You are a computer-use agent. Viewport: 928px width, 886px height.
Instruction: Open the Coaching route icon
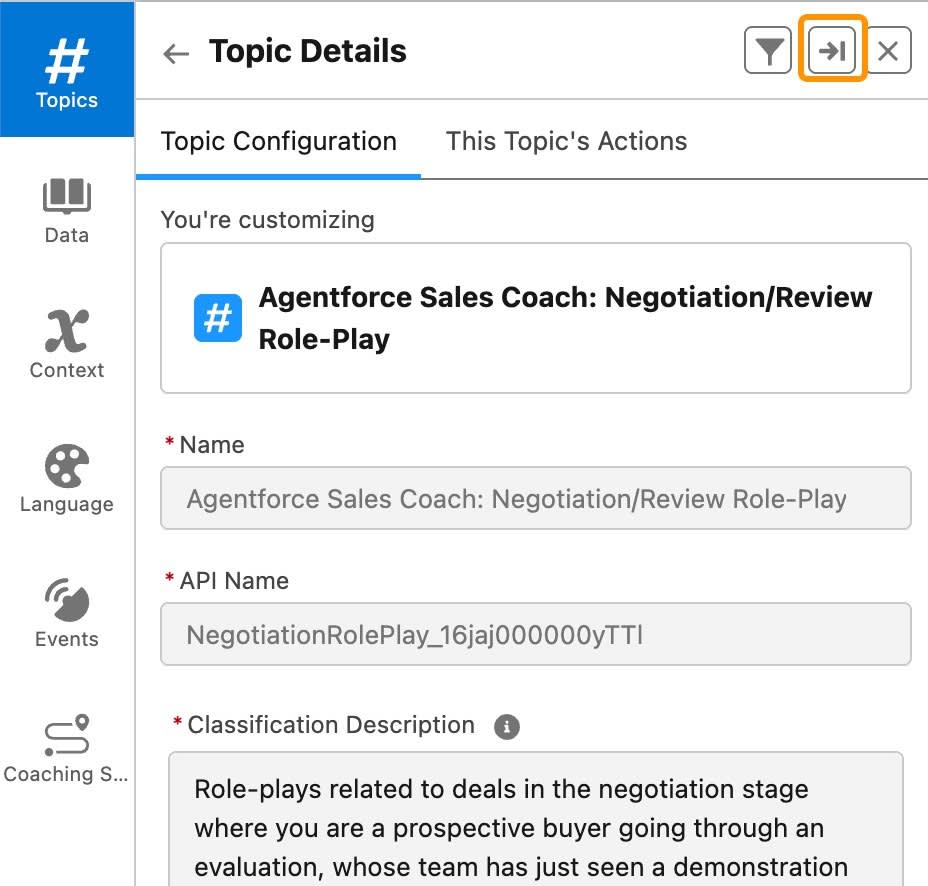(67, 736)
